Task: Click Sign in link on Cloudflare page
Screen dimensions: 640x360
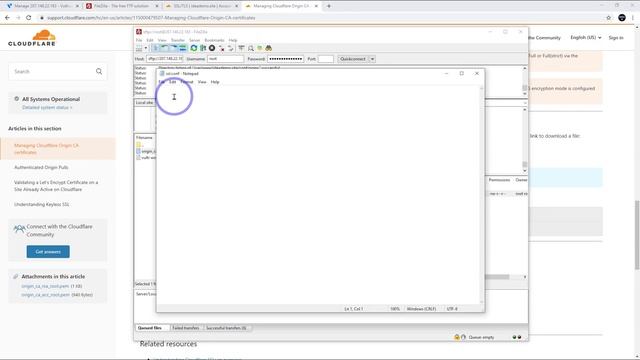Action: point(616,38)
